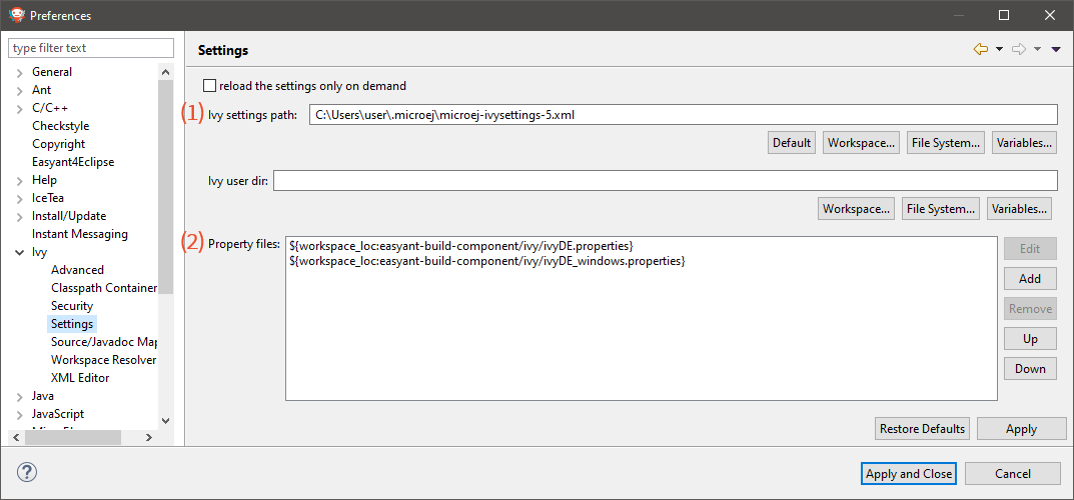Click Variables... for Ivy settings path
Screen dimensions: 1074x500
click(x=1024, y=143)
